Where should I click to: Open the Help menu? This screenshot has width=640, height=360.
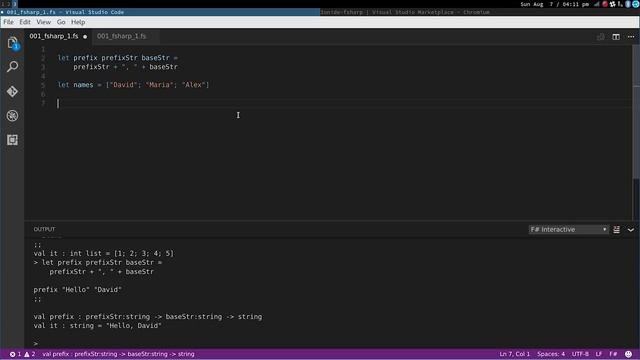click(78, 22)
